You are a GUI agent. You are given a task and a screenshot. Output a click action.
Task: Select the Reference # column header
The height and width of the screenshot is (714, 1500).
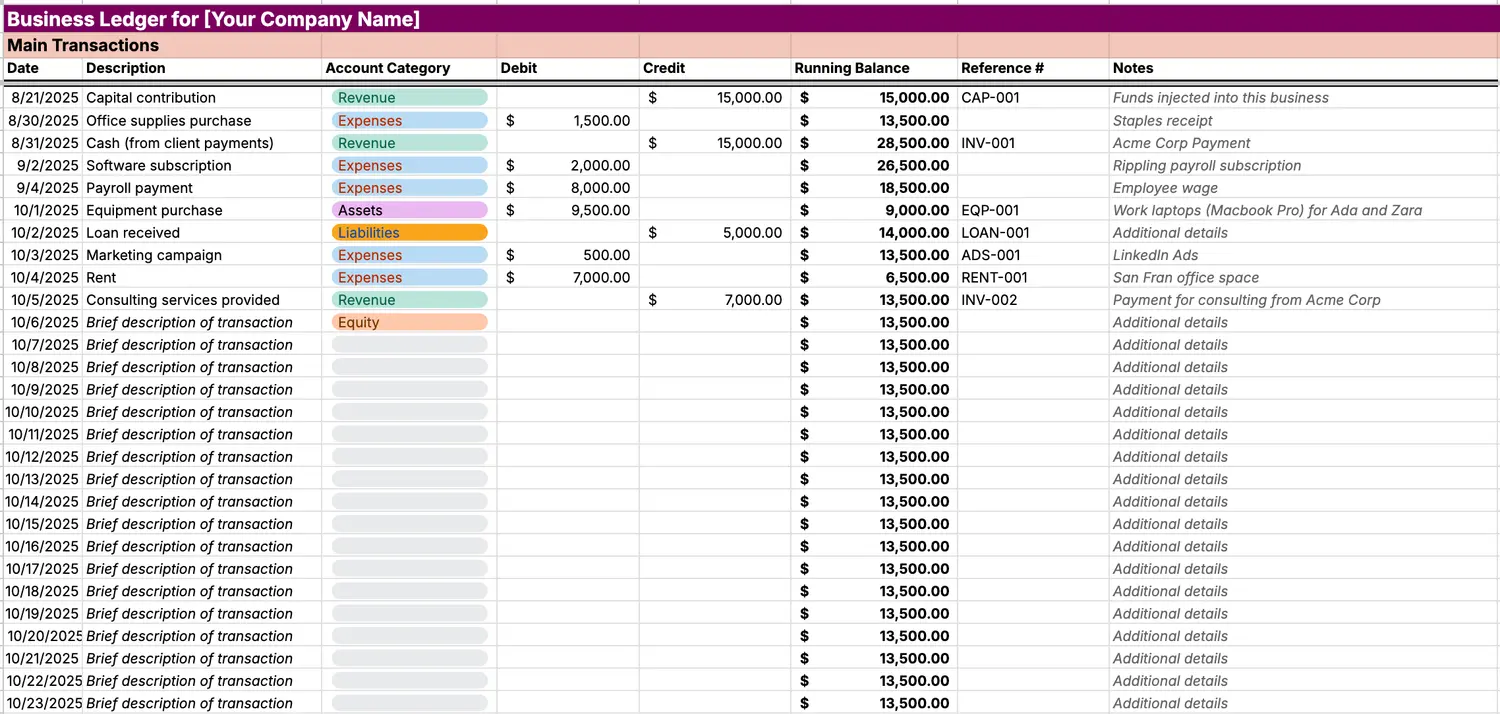tap(1033, 68)
